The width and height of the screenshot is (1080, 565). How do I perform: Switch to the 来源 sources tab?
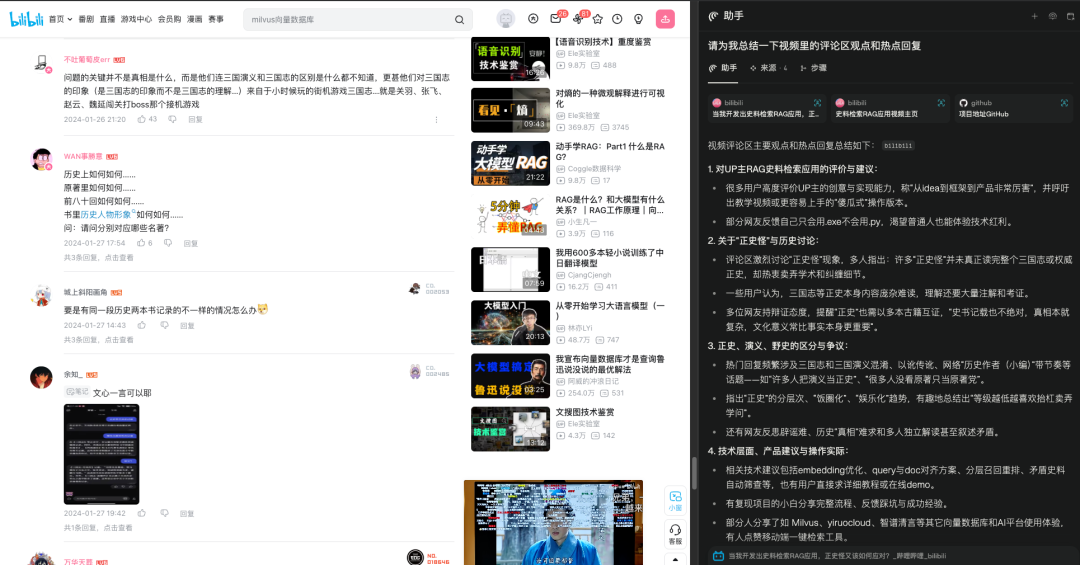point(768,68)
